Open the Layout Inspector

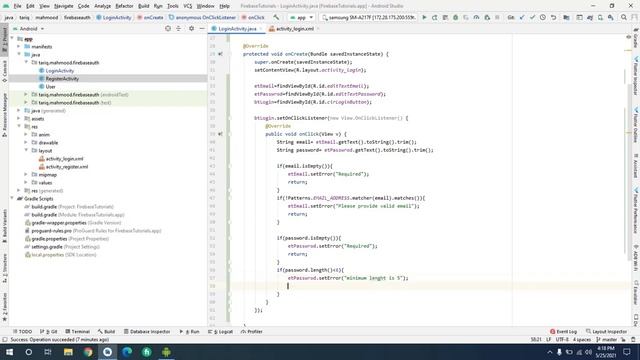pyautogui.click(x=607, y=331)
